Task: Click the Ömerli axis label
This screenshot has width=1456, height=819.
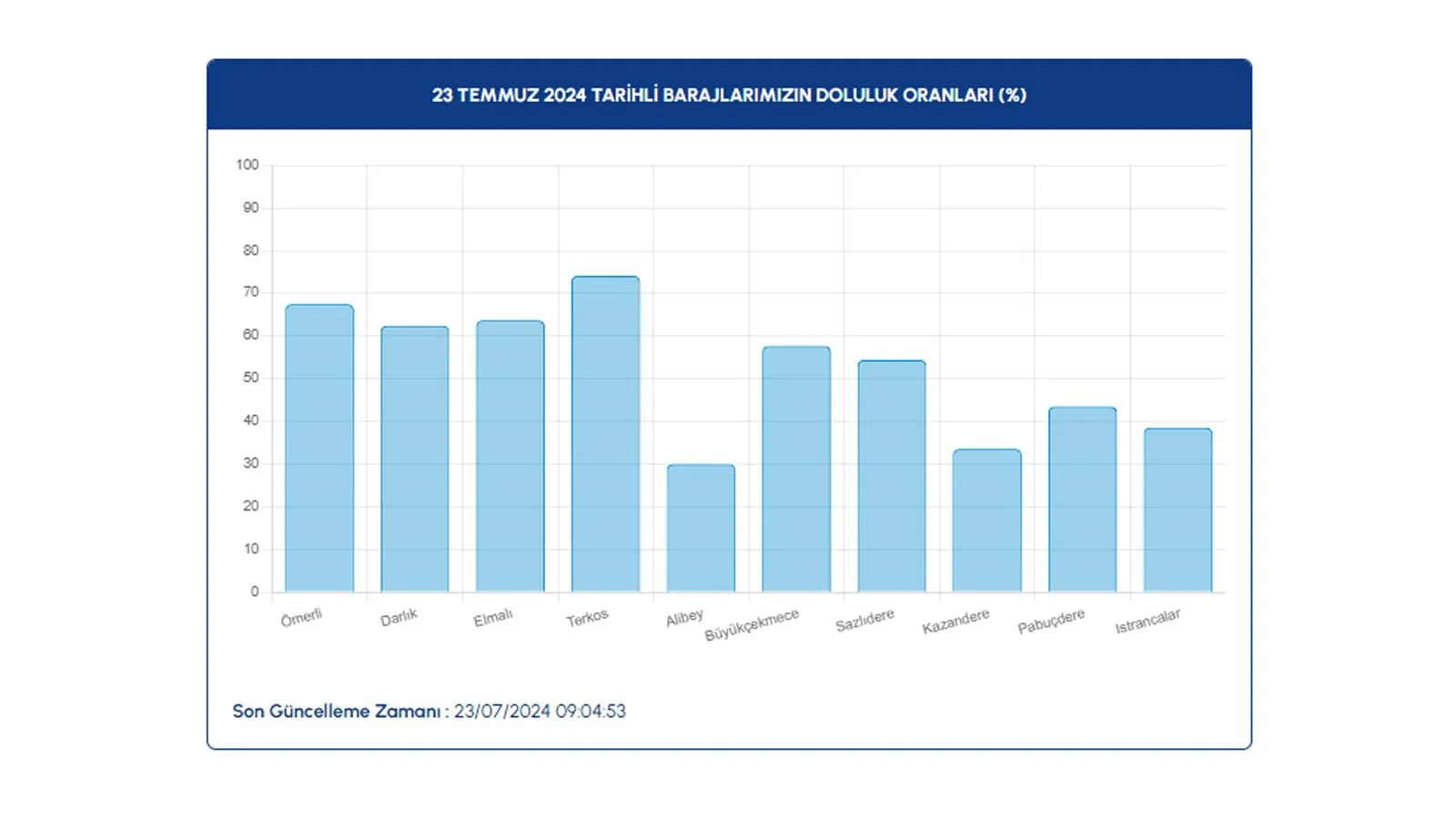Action: (x=303, y=617)
